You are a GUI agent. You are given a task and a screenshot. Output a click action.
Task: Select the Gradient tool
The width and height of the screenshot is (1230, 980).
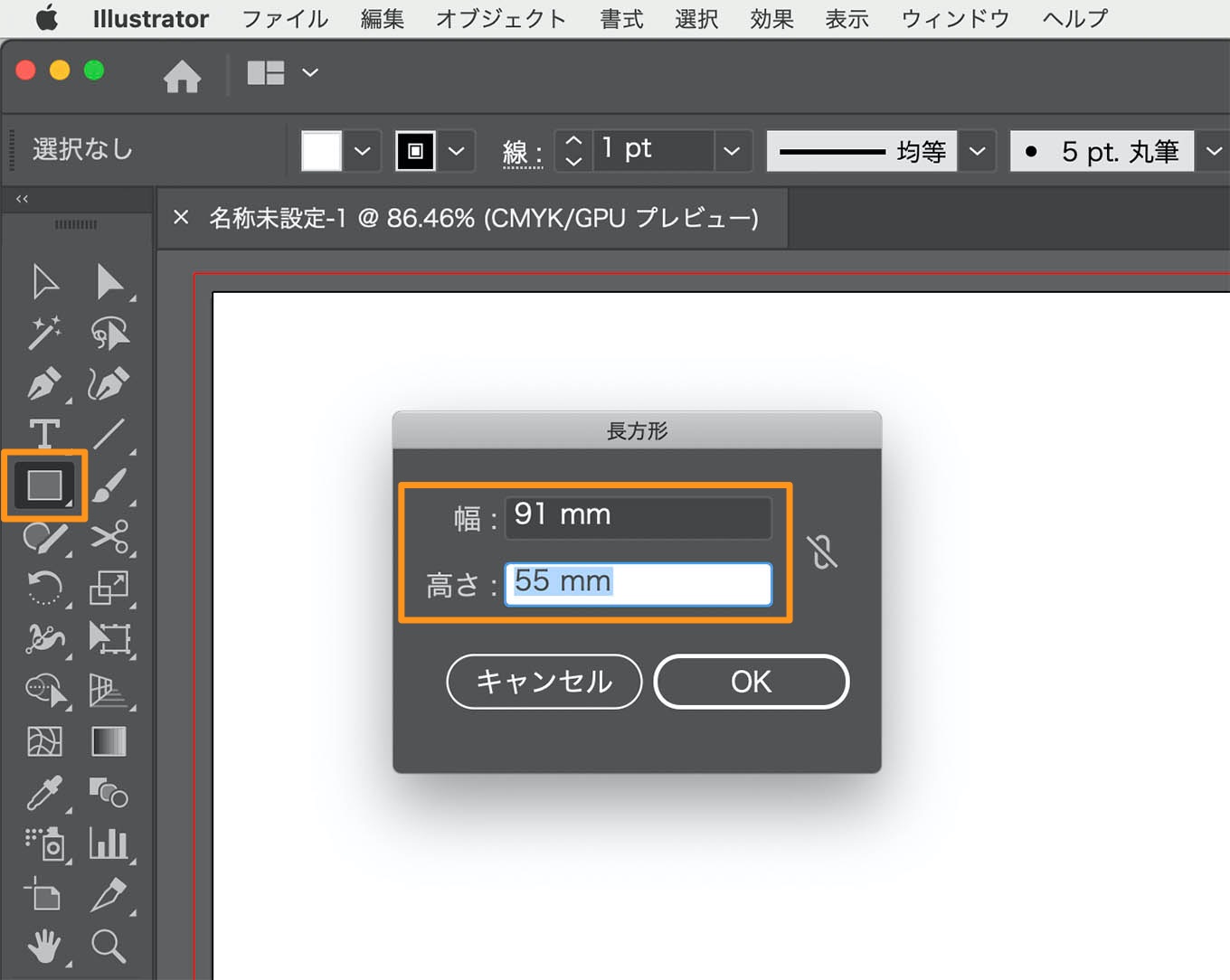point(109,741)
